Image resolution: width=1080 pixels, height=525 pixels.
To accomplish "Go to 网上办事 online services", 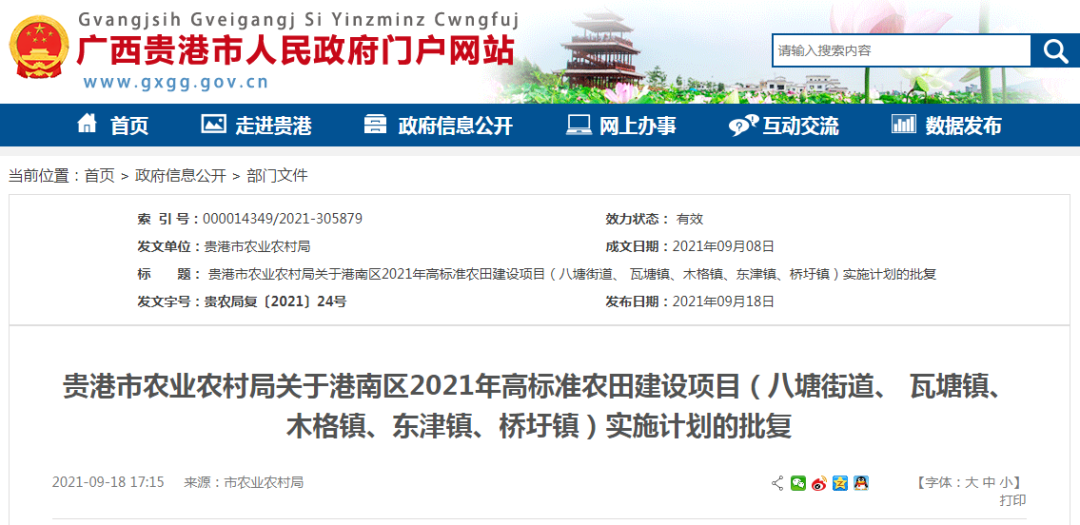I will [x=621, y=125].
